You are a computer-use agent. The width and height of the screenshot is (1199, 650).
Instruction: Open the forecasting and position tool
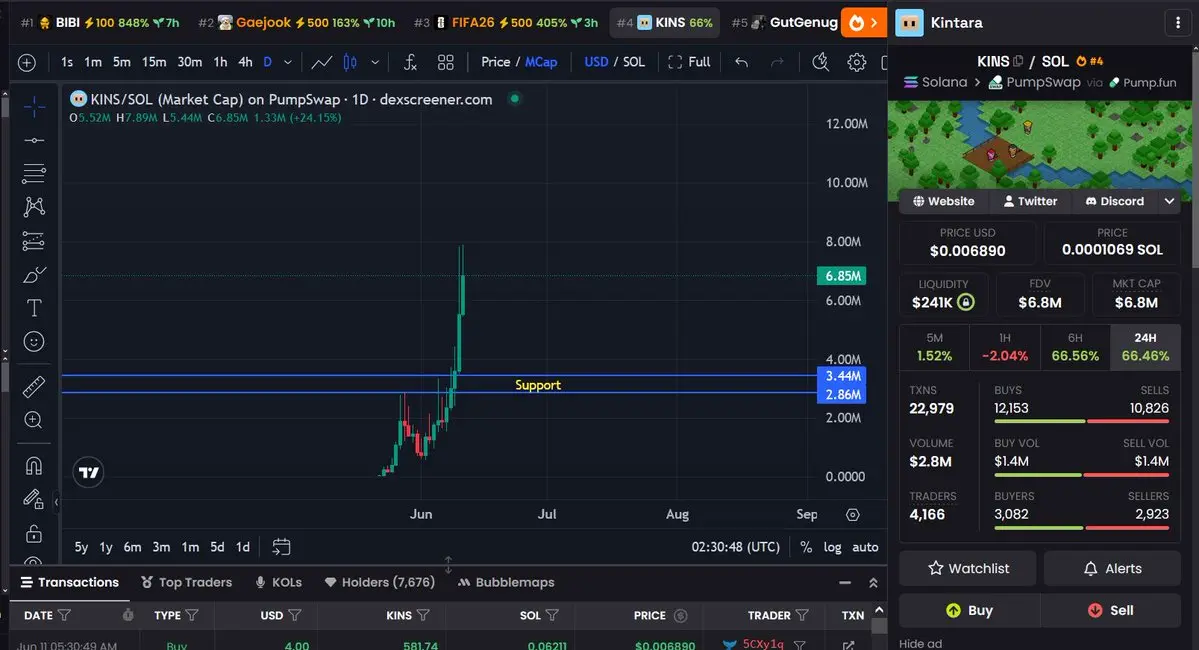coord(34,241)
